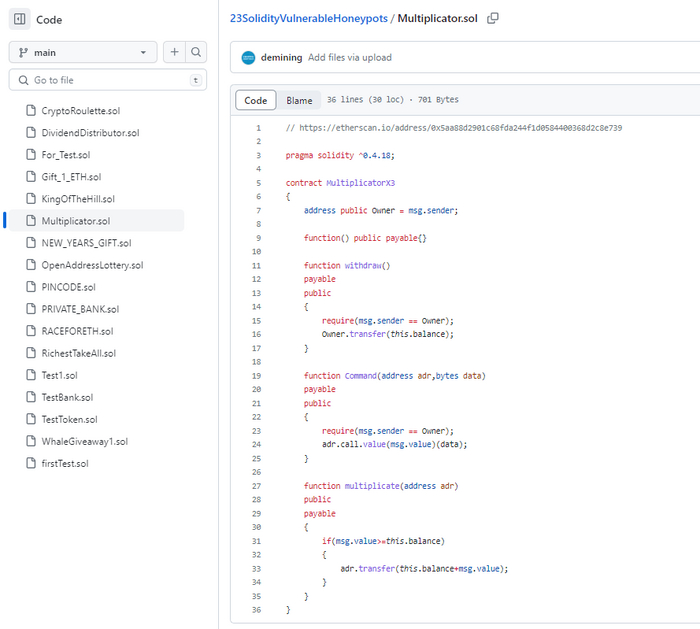The width and height of the screenshot is (700, 629).
Task: Select the Code view tab
Action: click(x=256, y=100)
